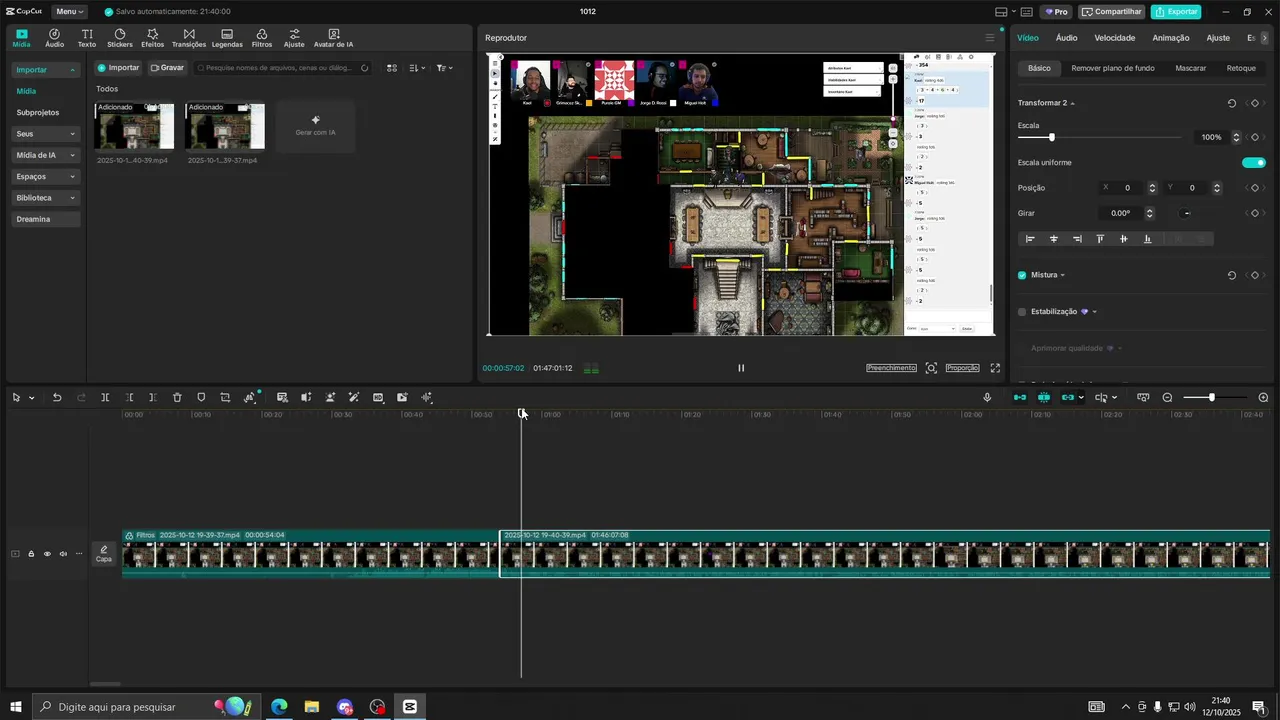Open the Filtros panel
The width and height of the screenshot is (1280, 720).
coord(262,38)
